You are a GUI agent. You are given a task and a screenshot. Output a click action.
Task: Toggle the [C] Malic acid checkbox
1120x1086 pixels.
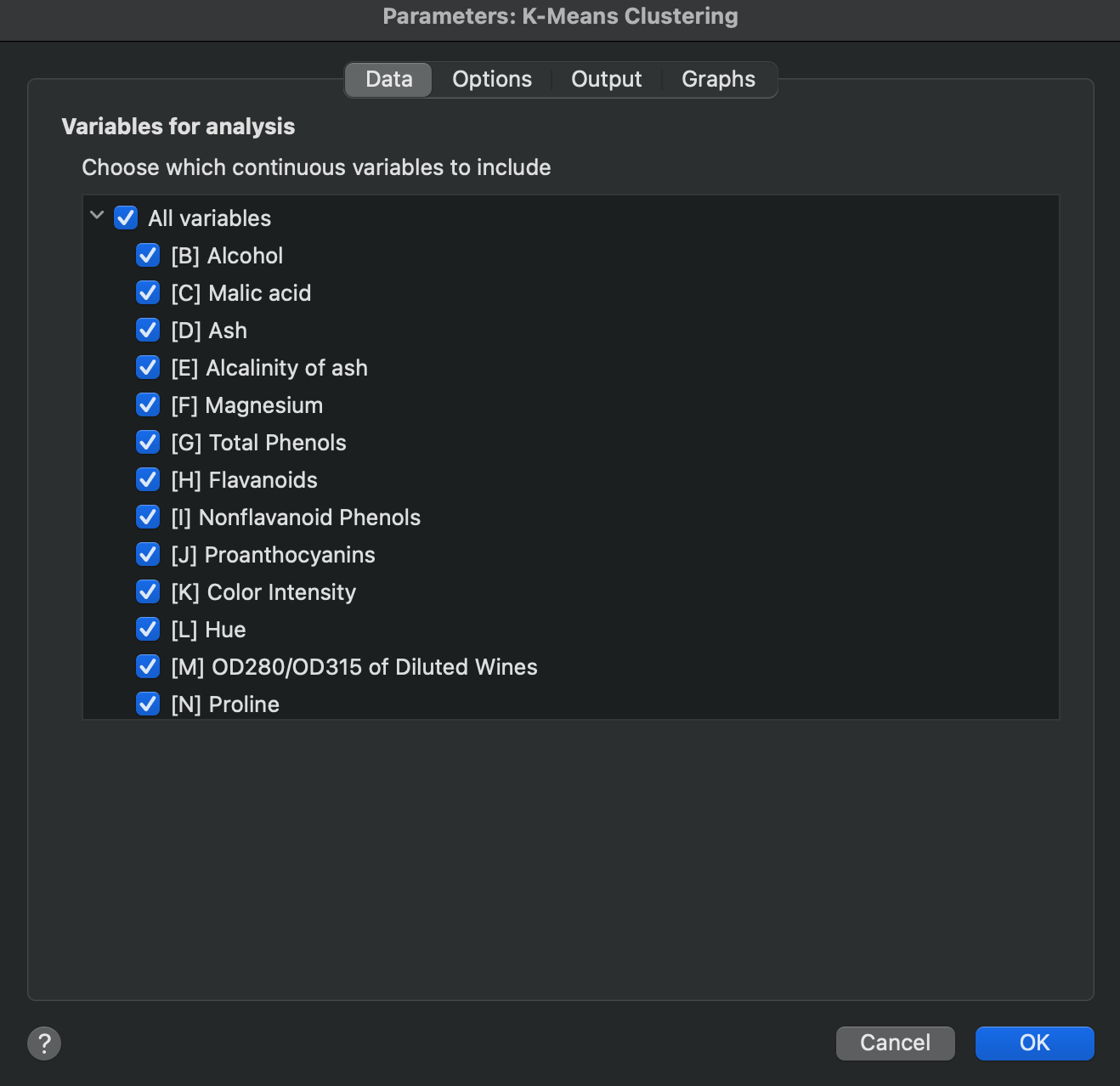(x=148, y=292)
